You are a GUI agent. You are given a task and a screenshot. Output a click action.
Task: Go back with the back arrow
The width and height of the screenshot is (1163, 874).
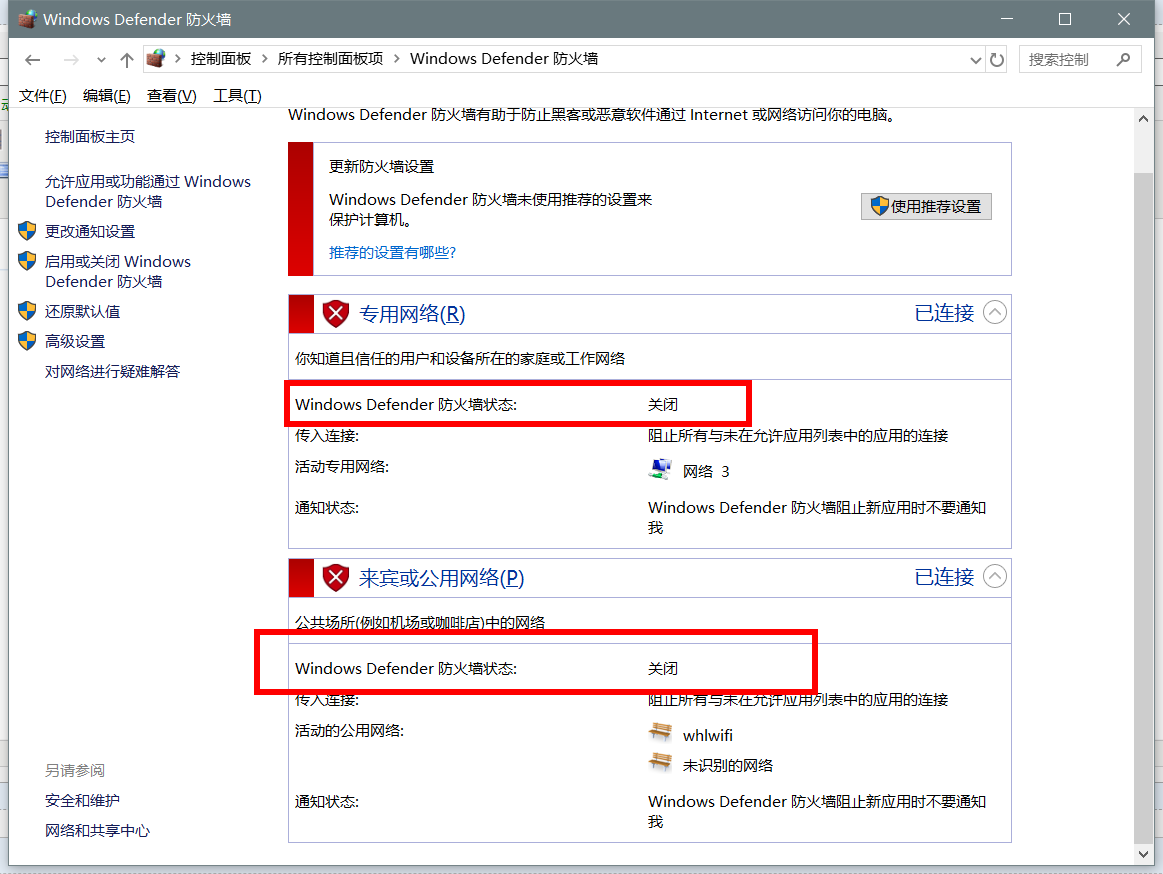pyautogui.click(x=33, y=60)
